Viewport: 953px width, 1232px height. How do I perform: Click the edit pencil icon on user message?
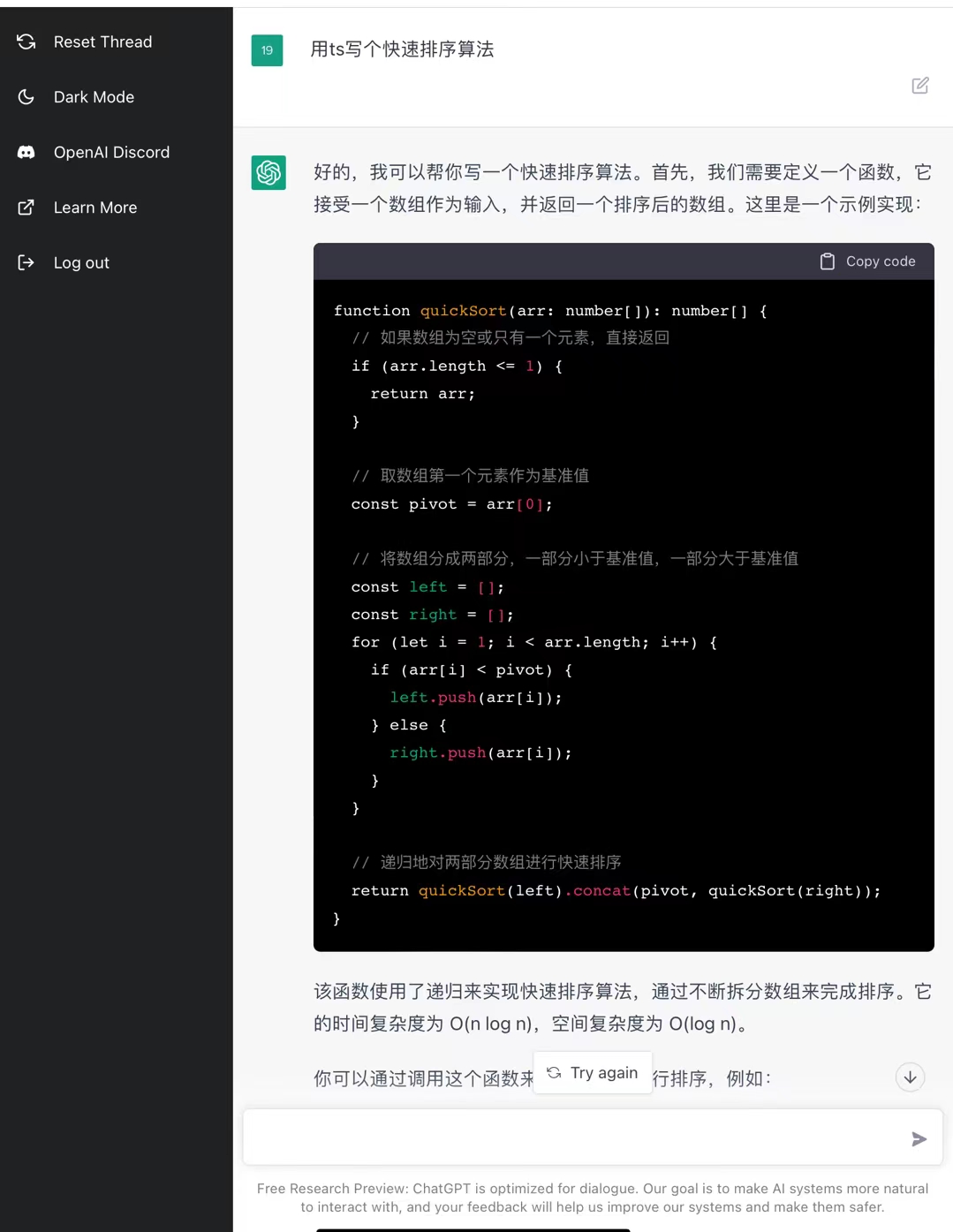tap(919, 86)
